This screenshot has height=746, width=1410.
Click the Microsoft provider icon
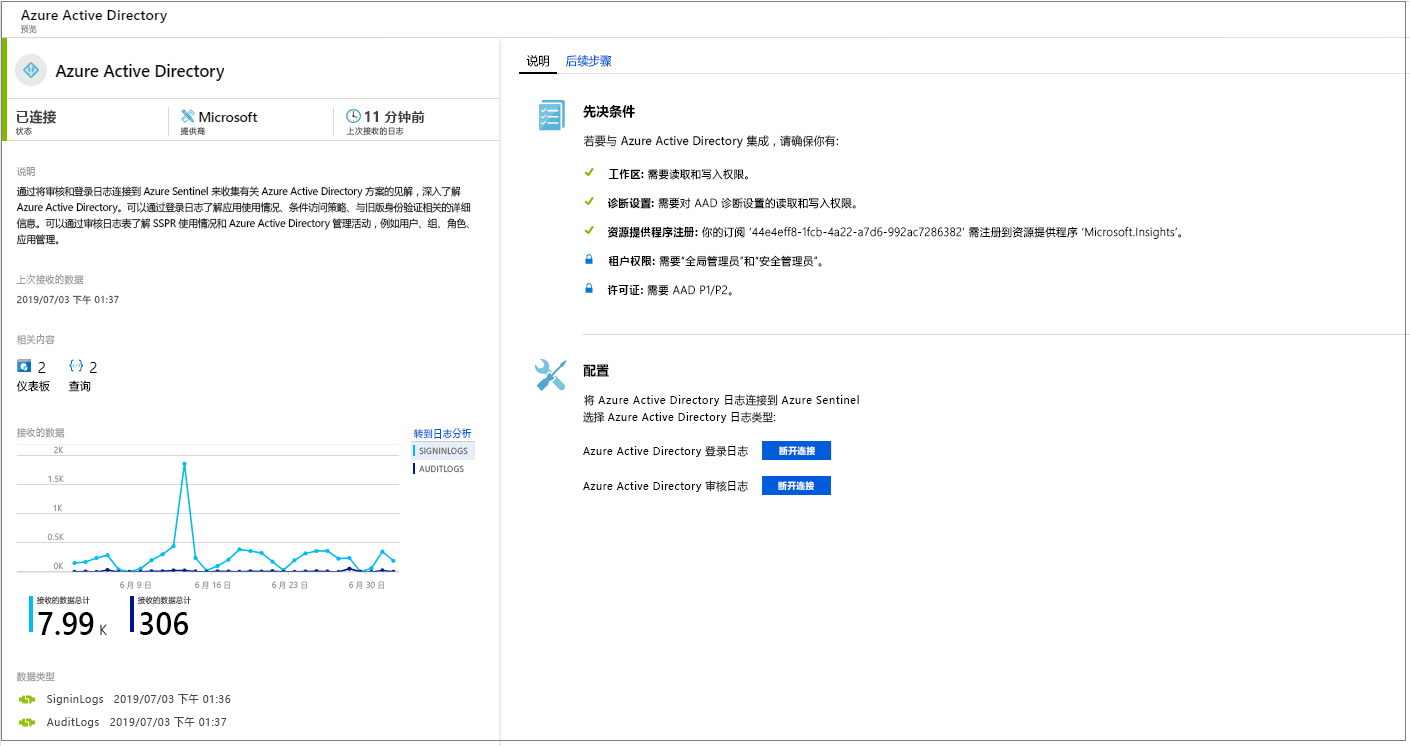click(187, 116)
